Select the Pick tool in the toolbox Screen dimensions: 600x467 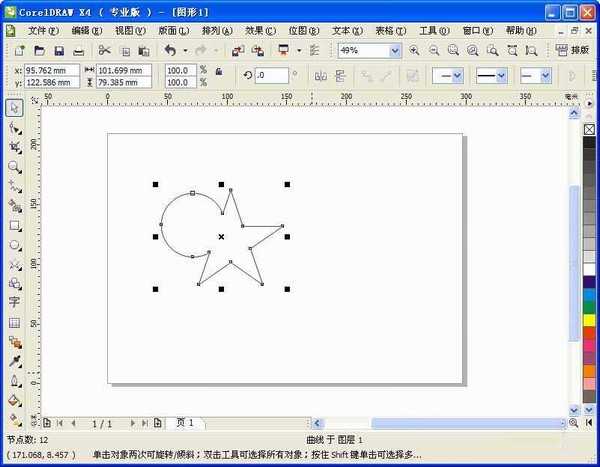(x=14, y=108)
